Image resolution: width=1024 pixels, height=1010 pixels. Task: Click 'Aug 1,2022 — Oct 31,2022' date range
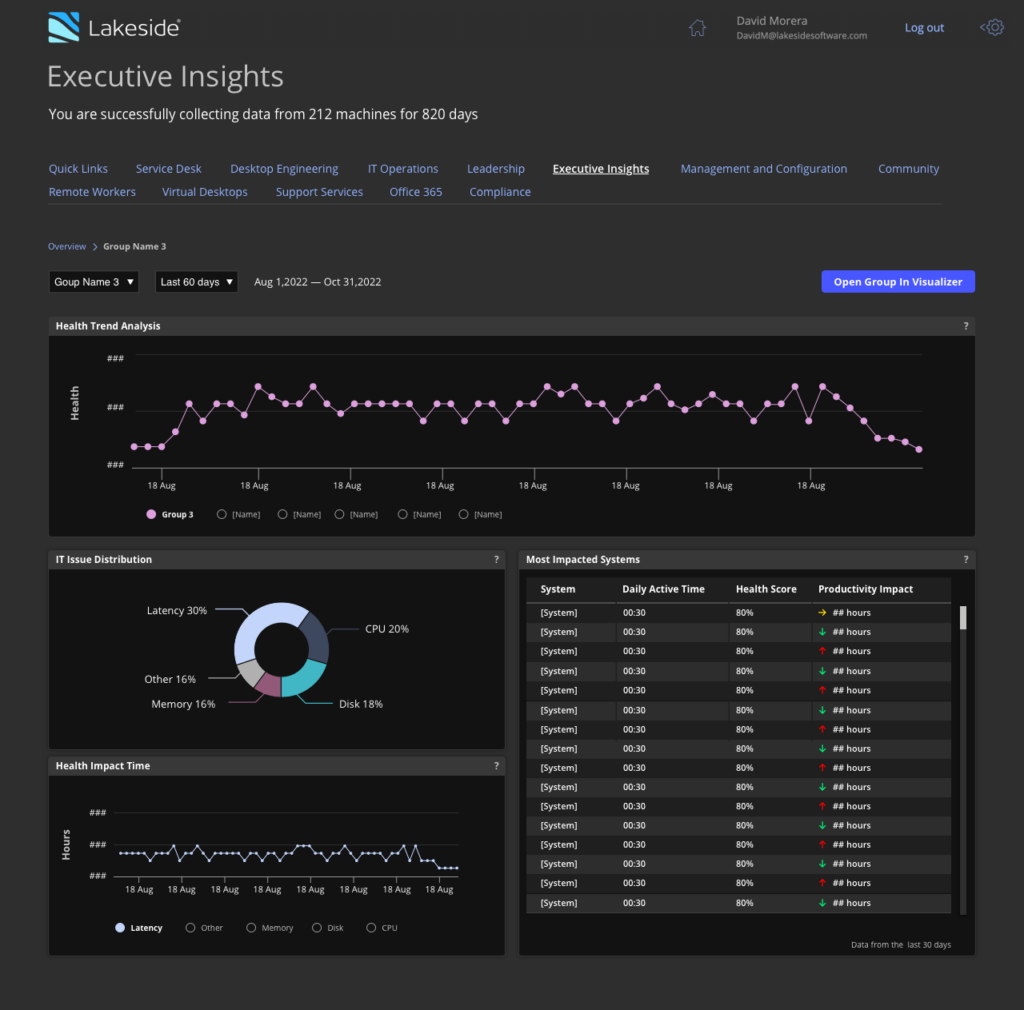click(317, 282)
